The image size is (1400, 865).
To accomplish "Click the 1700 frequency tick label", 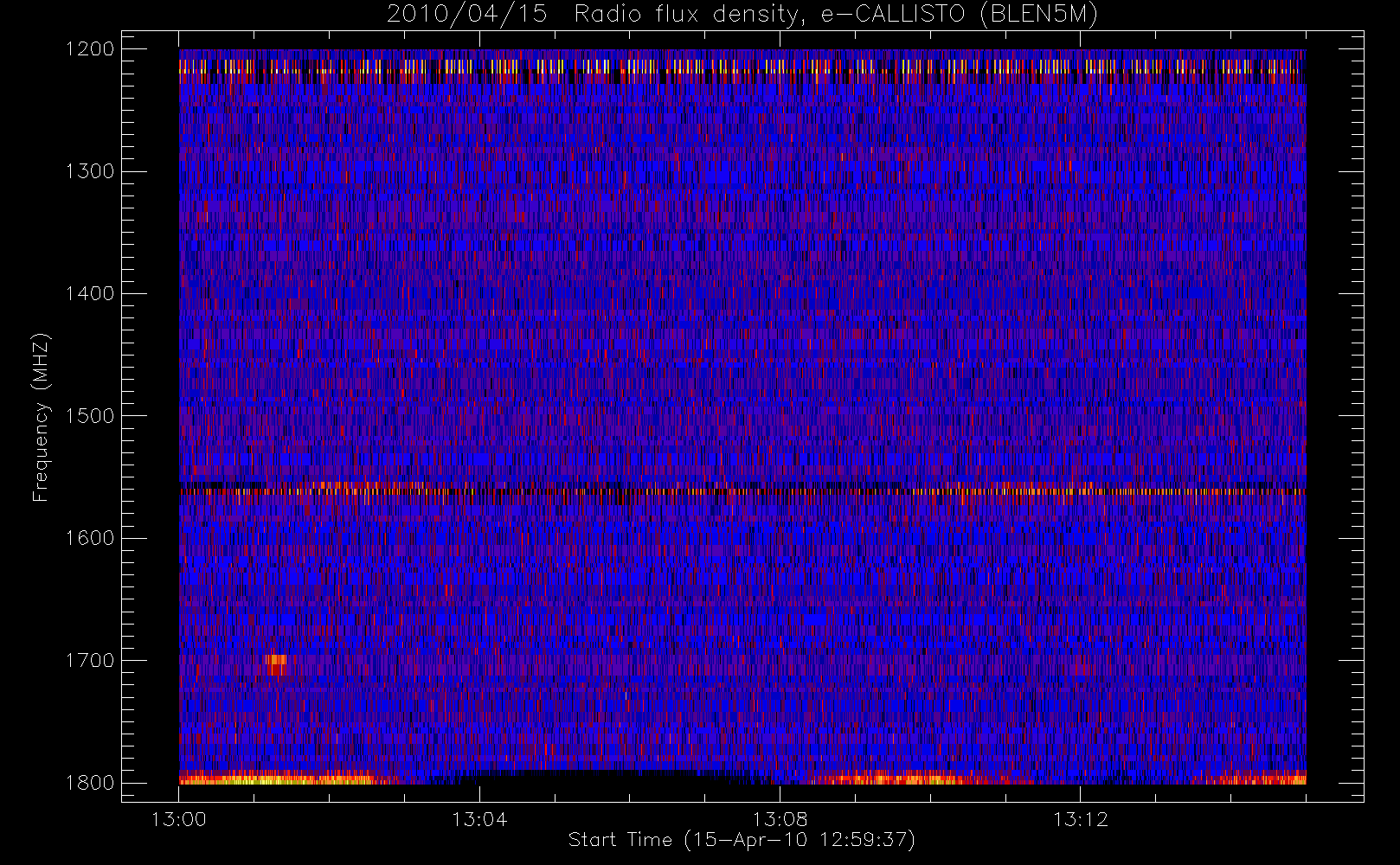I will click(x=90, y=661).
